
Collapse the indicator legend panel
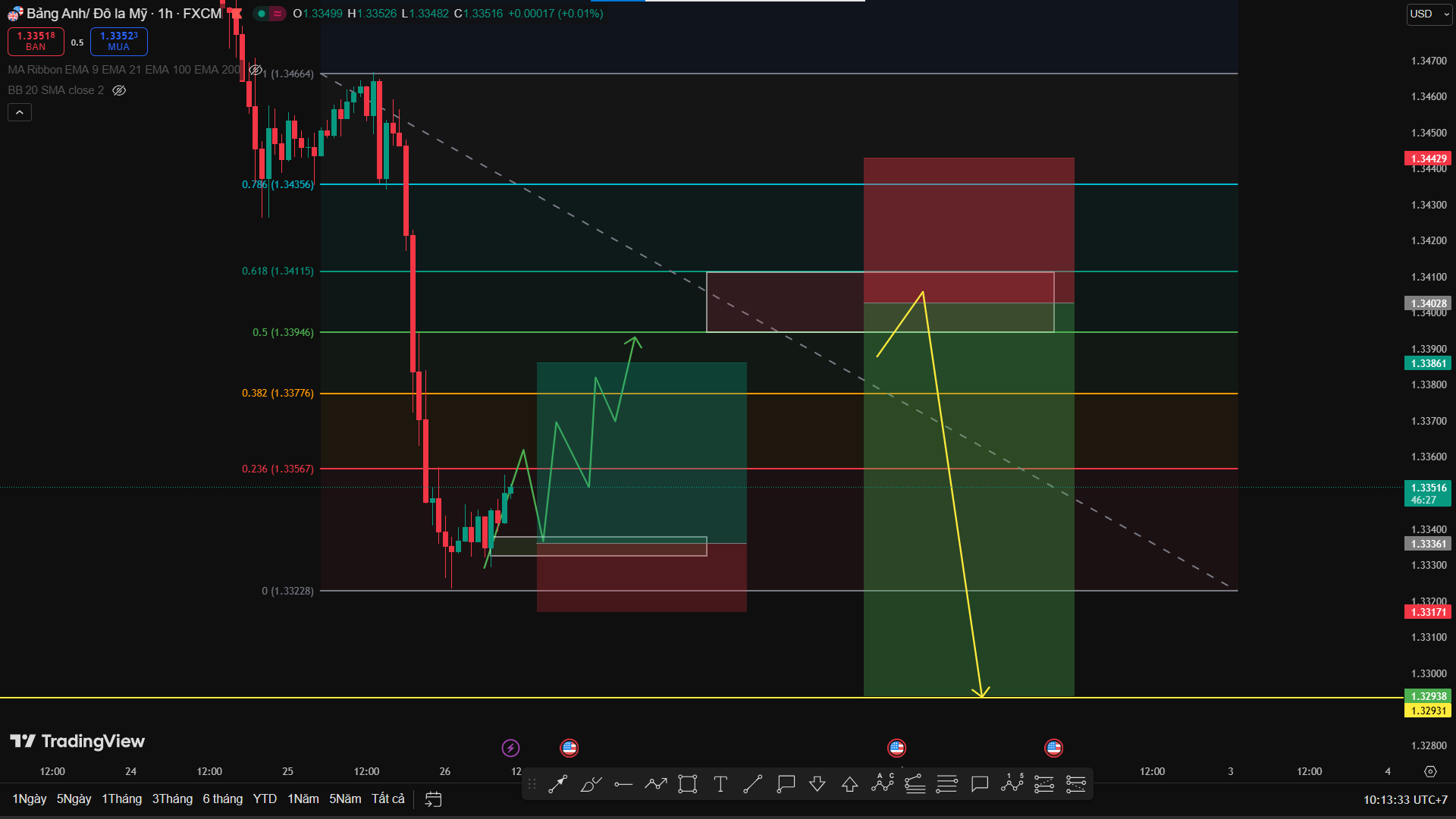click(x=19, y=111)
